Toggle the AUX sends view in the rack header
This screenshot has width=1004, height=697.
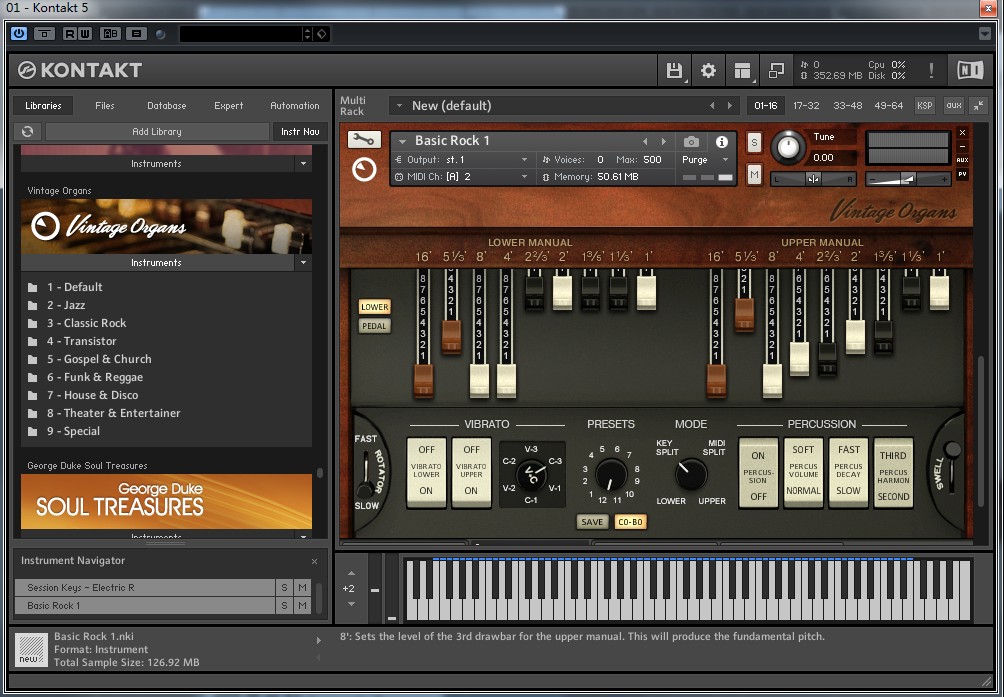tap(954, 106)
